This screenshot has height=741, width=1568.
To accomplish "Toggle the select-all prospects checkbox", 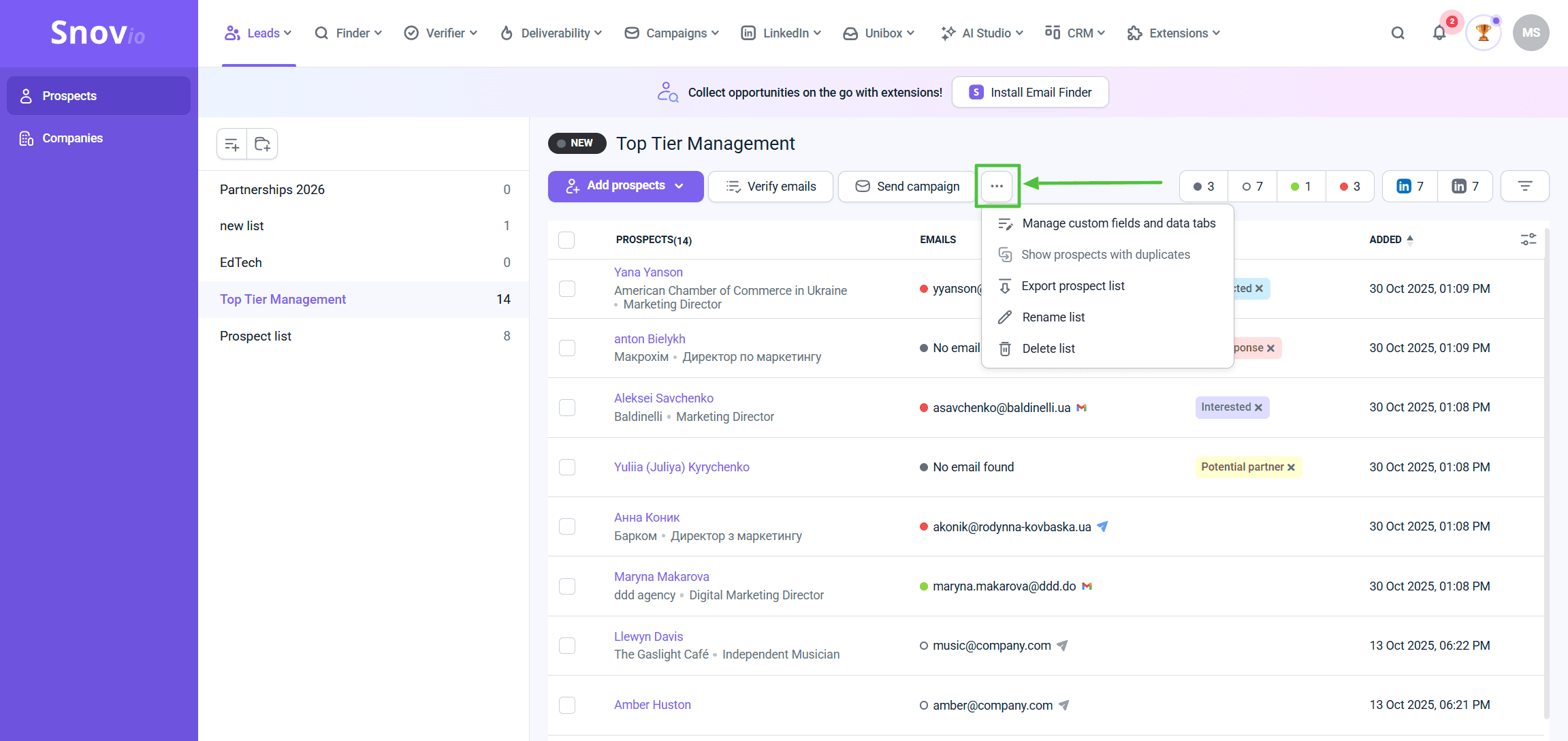I will 566,240.
